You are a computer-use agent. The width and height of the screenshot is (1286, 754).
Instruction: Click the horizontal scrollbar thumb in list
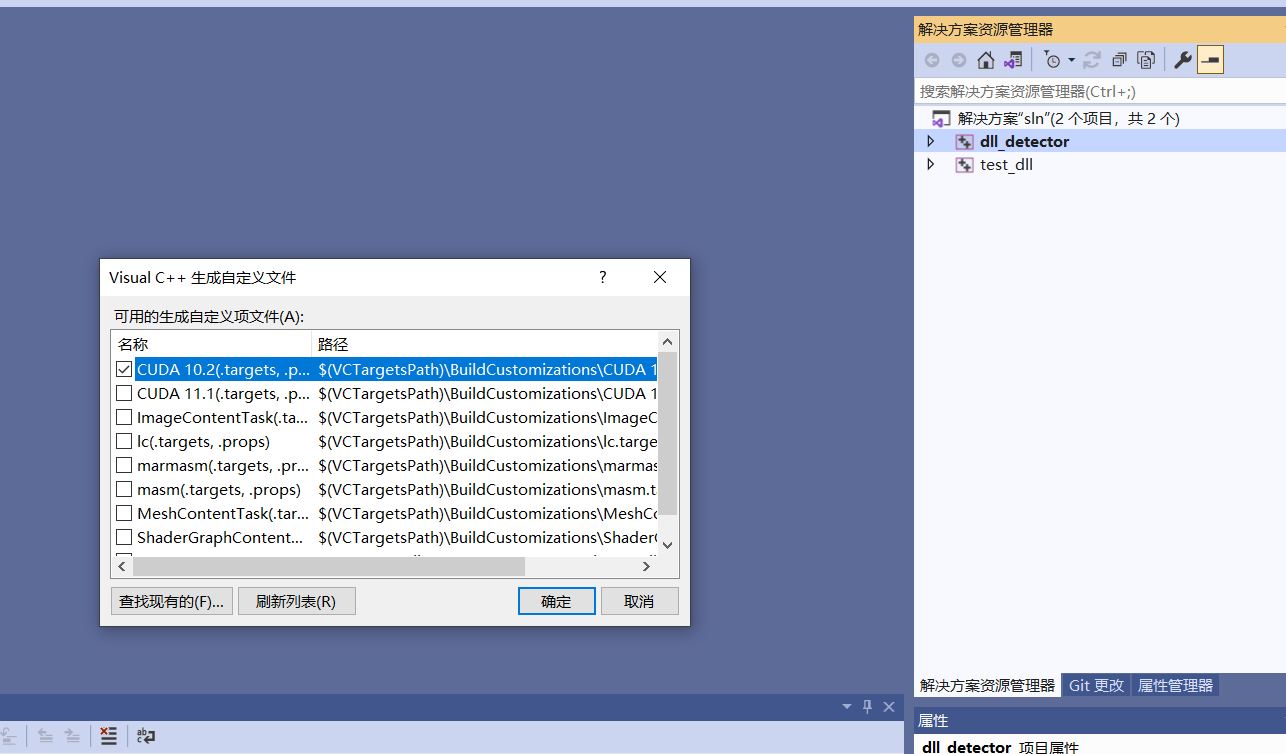[x=329, y=566]
